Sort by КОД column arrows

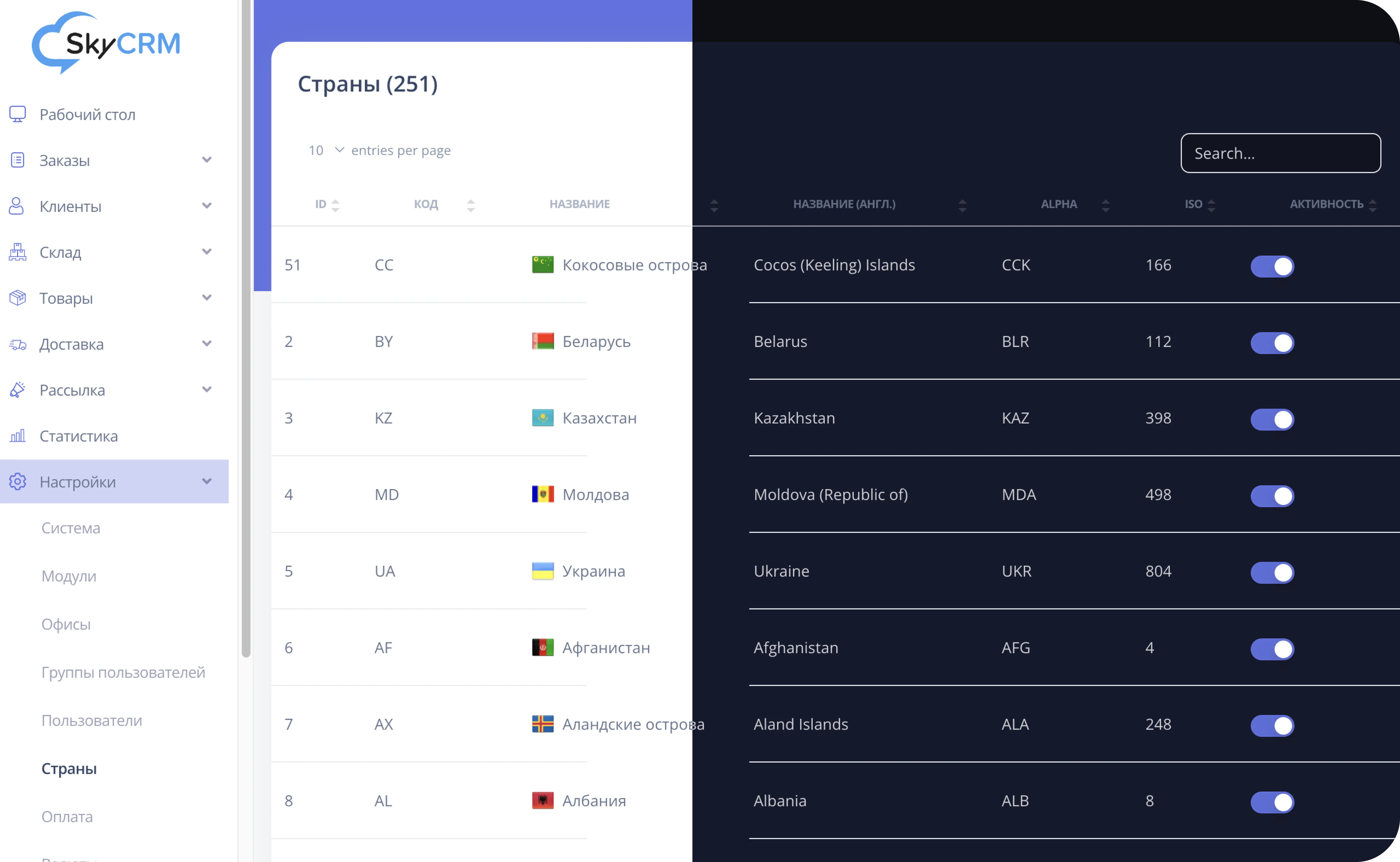pos(471,205)
